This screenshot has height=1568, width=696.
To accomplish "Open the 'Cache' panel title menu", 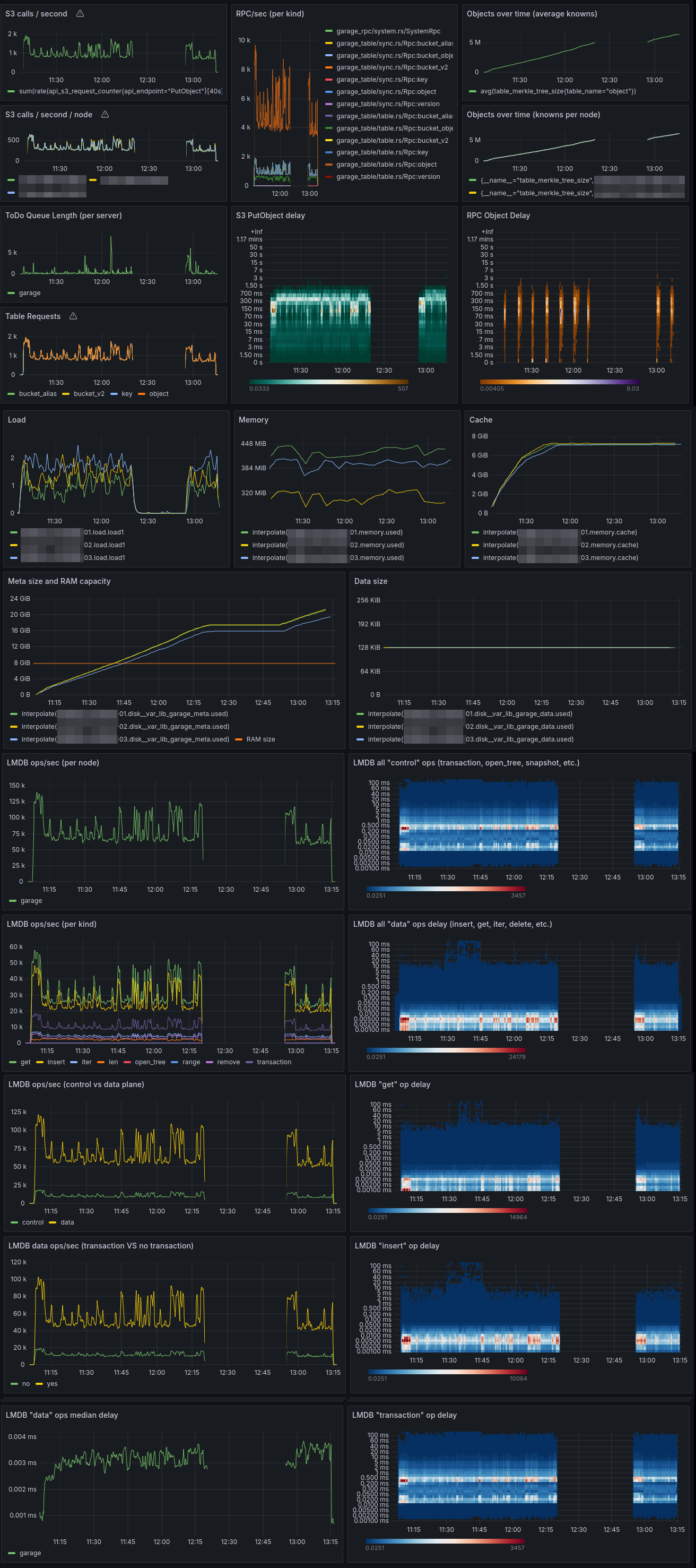I will 481,420.
